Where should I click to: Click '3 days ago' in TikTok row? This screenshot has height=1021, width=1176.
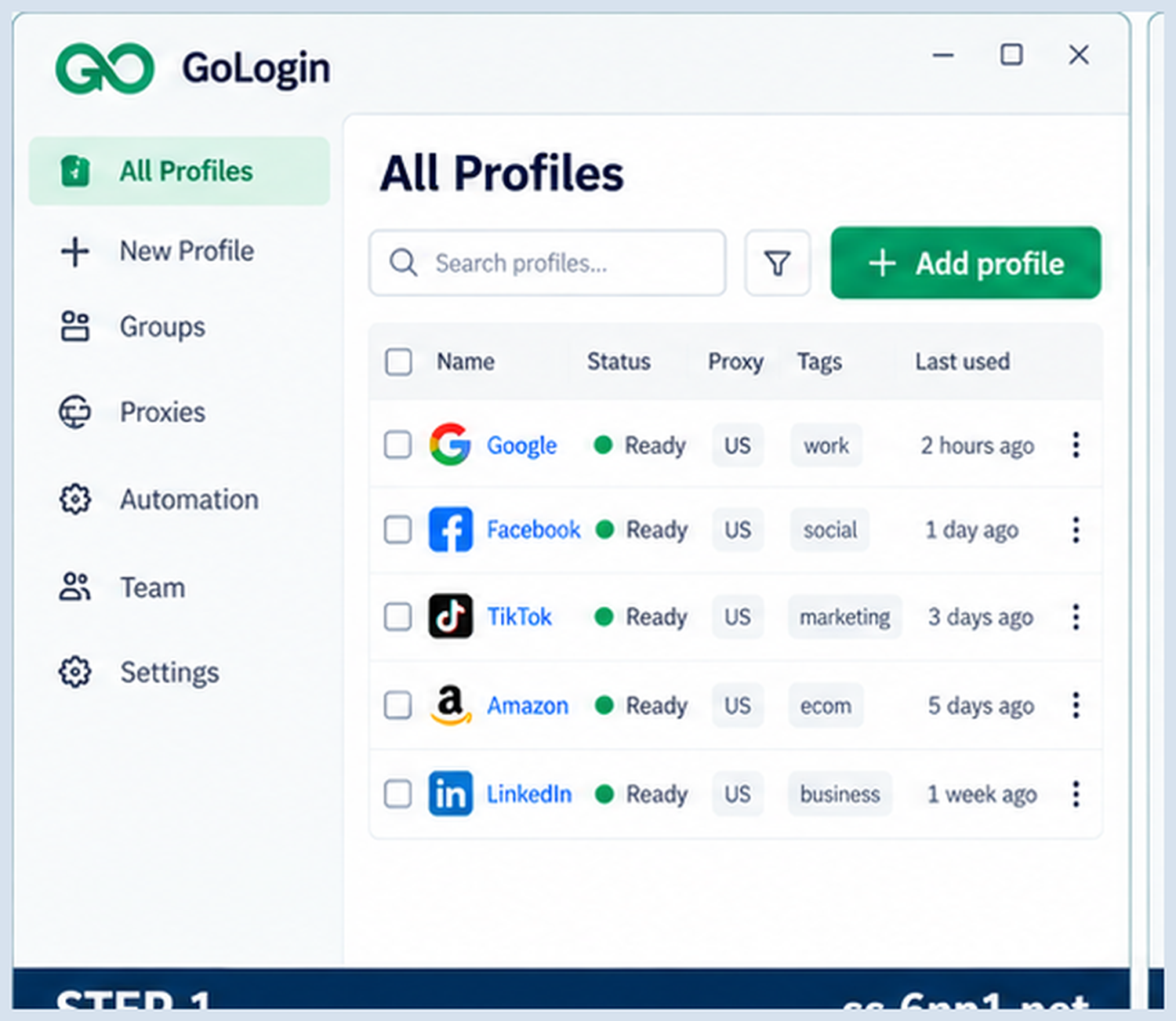pos(980,617)
